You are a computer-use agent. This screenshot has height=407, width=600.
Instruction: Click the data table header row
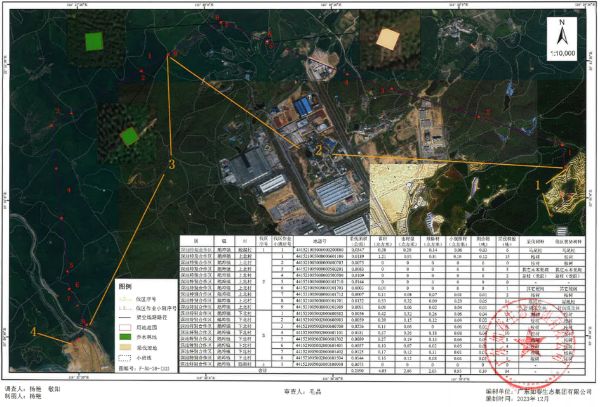356,241
